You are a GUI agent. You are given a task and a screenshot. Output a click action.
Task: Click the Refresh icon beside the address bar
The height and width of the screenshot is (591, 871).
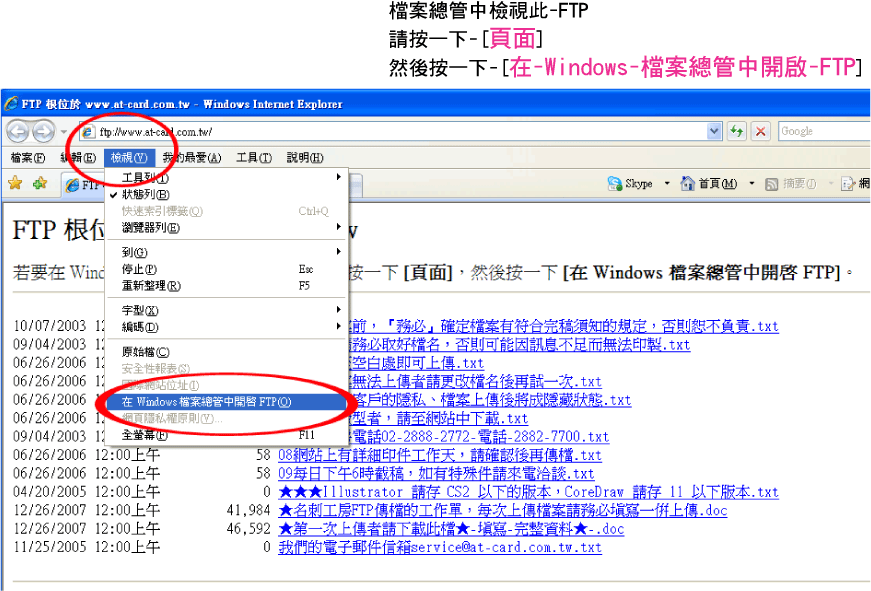(x=737, y=132)
